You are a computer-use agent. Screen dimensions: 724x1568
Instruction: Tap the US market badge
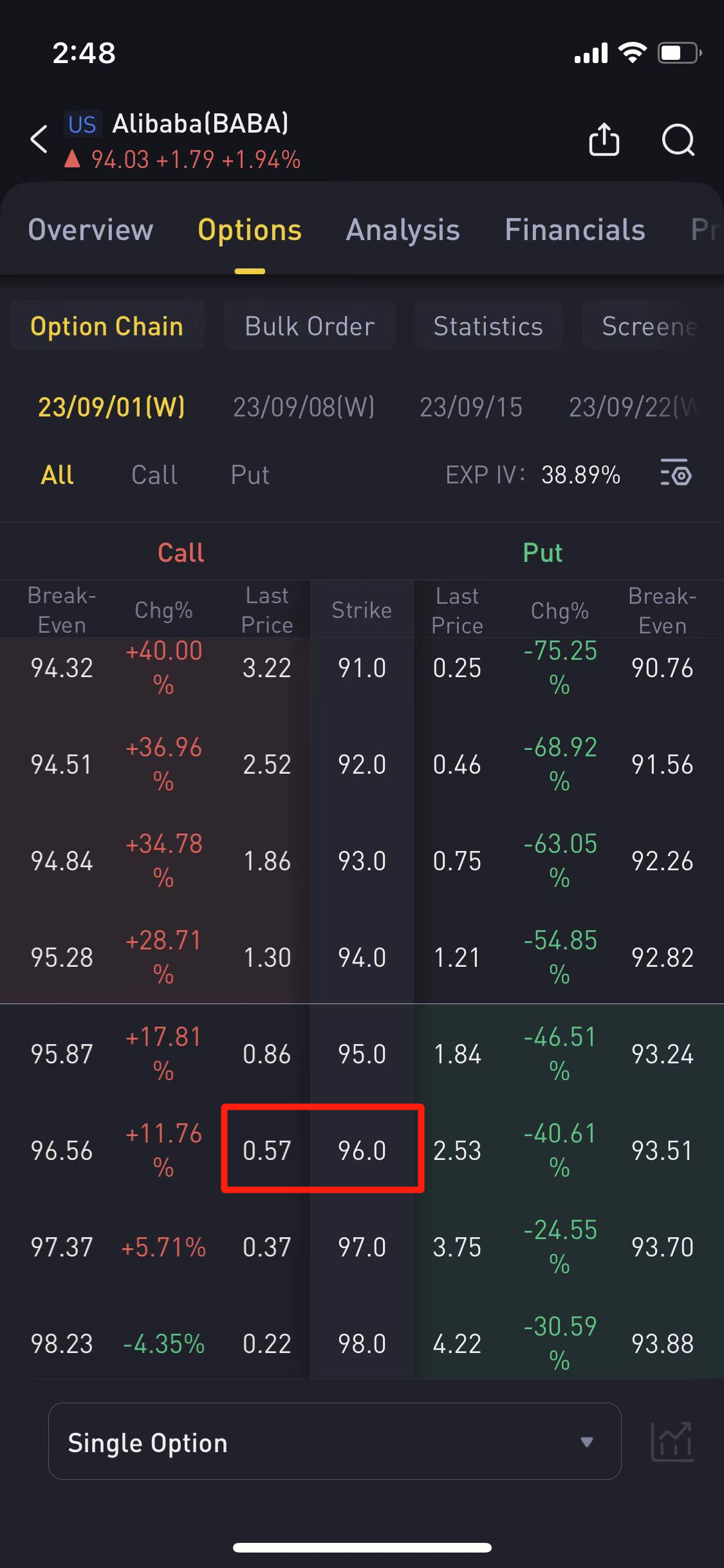pos(82,124)
